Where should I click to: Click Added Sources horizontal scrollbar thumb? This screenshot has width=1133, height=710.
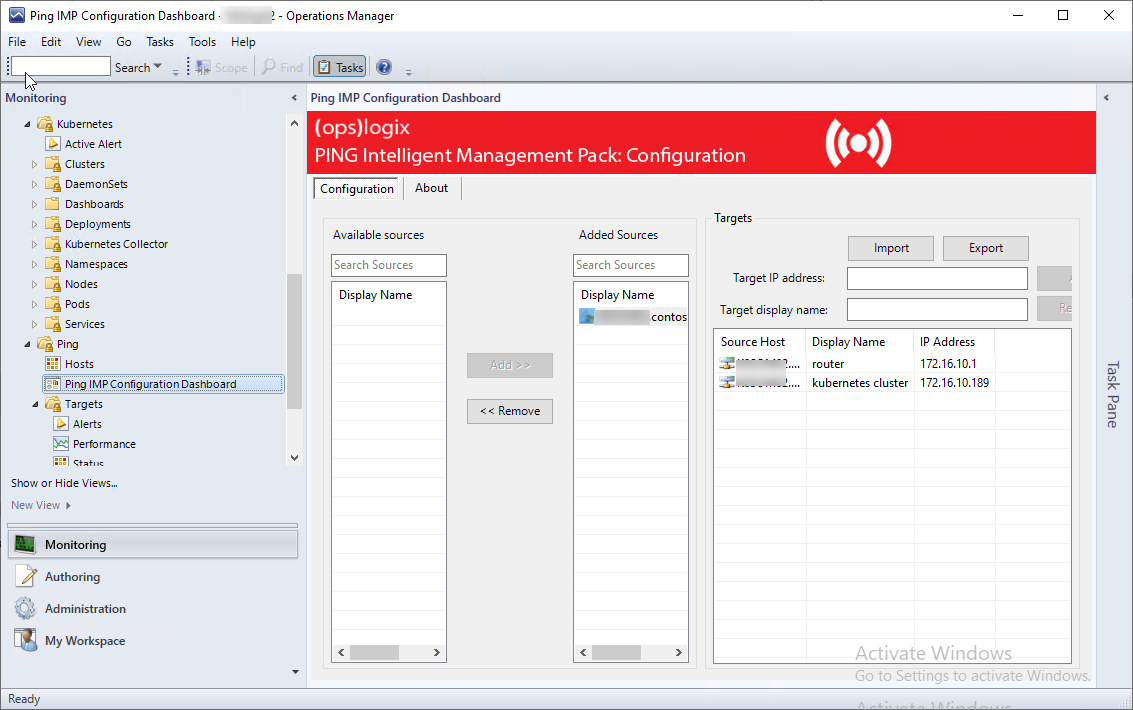coord(616,652)
